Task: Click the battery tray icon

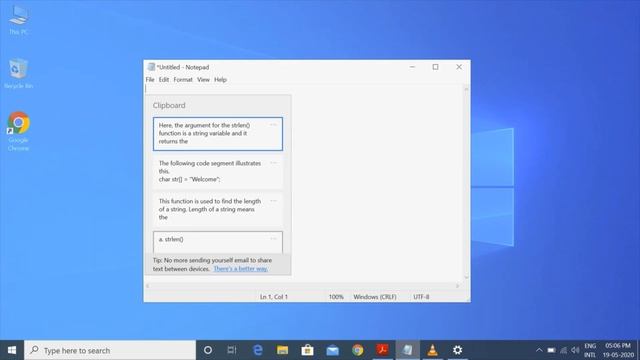Action: pos(551,350)
